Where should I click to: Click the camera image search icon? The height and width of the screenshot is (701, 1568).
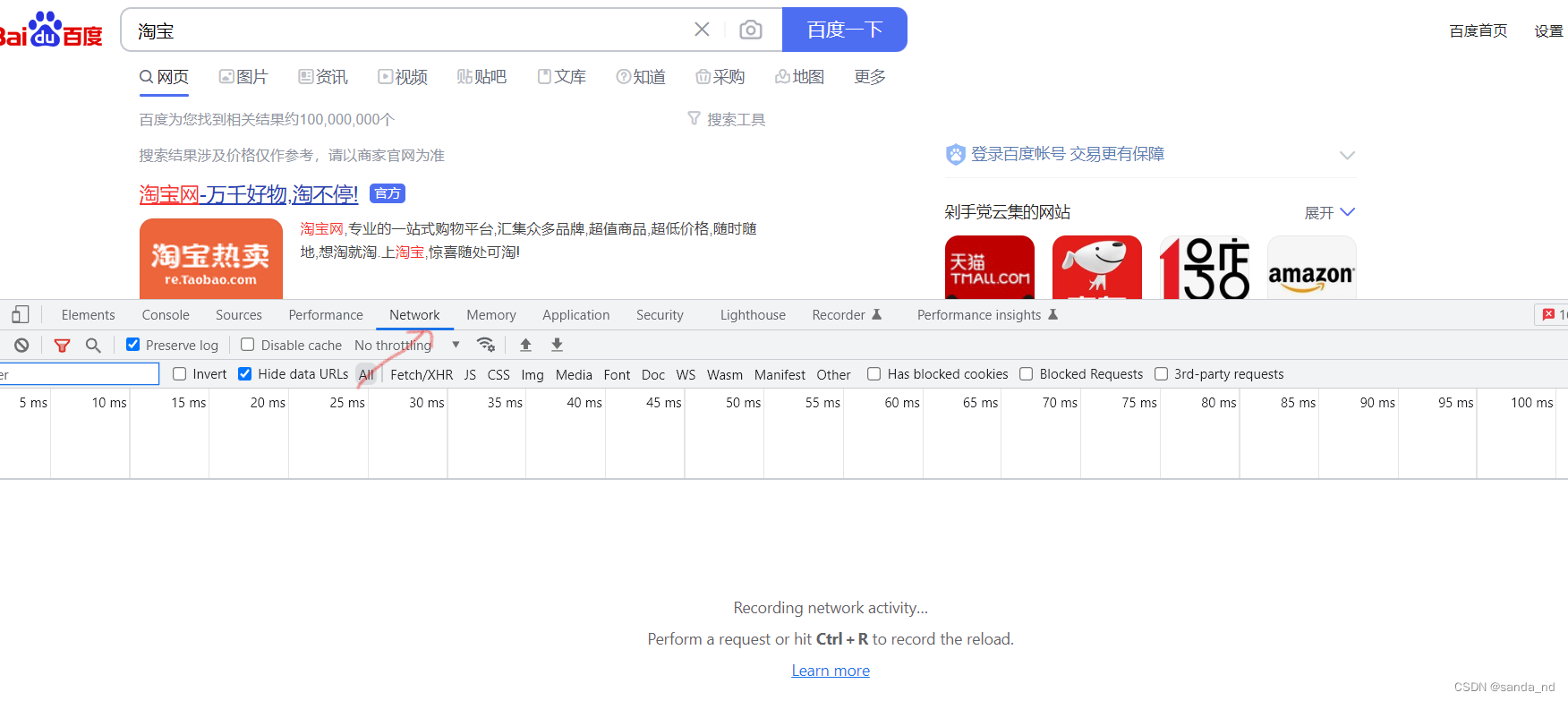pos(751,30)
